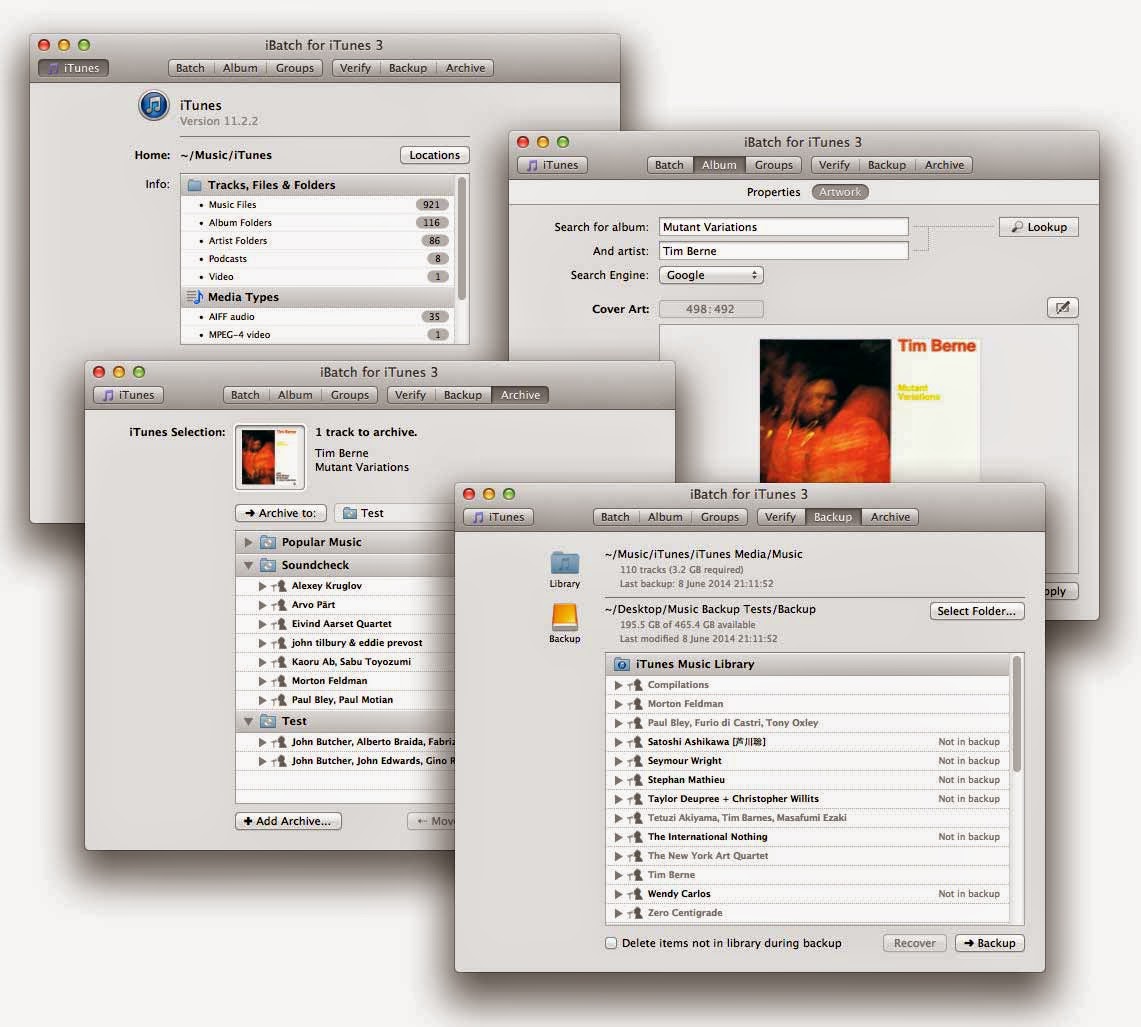Click the Search for album text field
Screen dimensions: 1141x1027
pyautogui.click(x=784, y=227)
